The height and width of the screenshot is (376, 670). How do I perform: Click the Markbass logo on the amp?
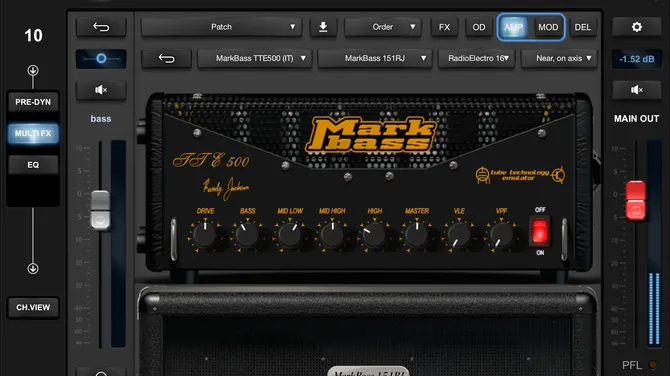coord(370,135)
